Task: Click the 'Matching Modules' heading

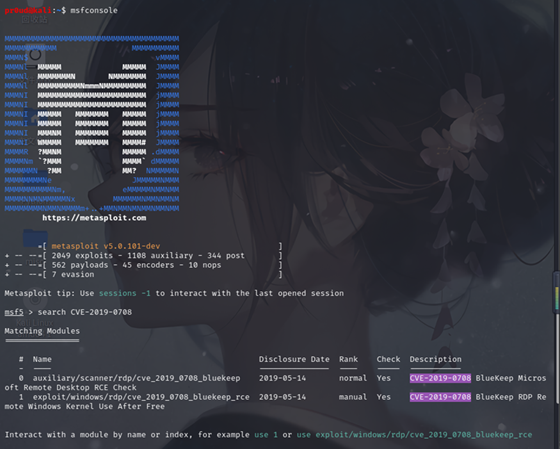Action: pyautogui.click(x=42, y=331)
